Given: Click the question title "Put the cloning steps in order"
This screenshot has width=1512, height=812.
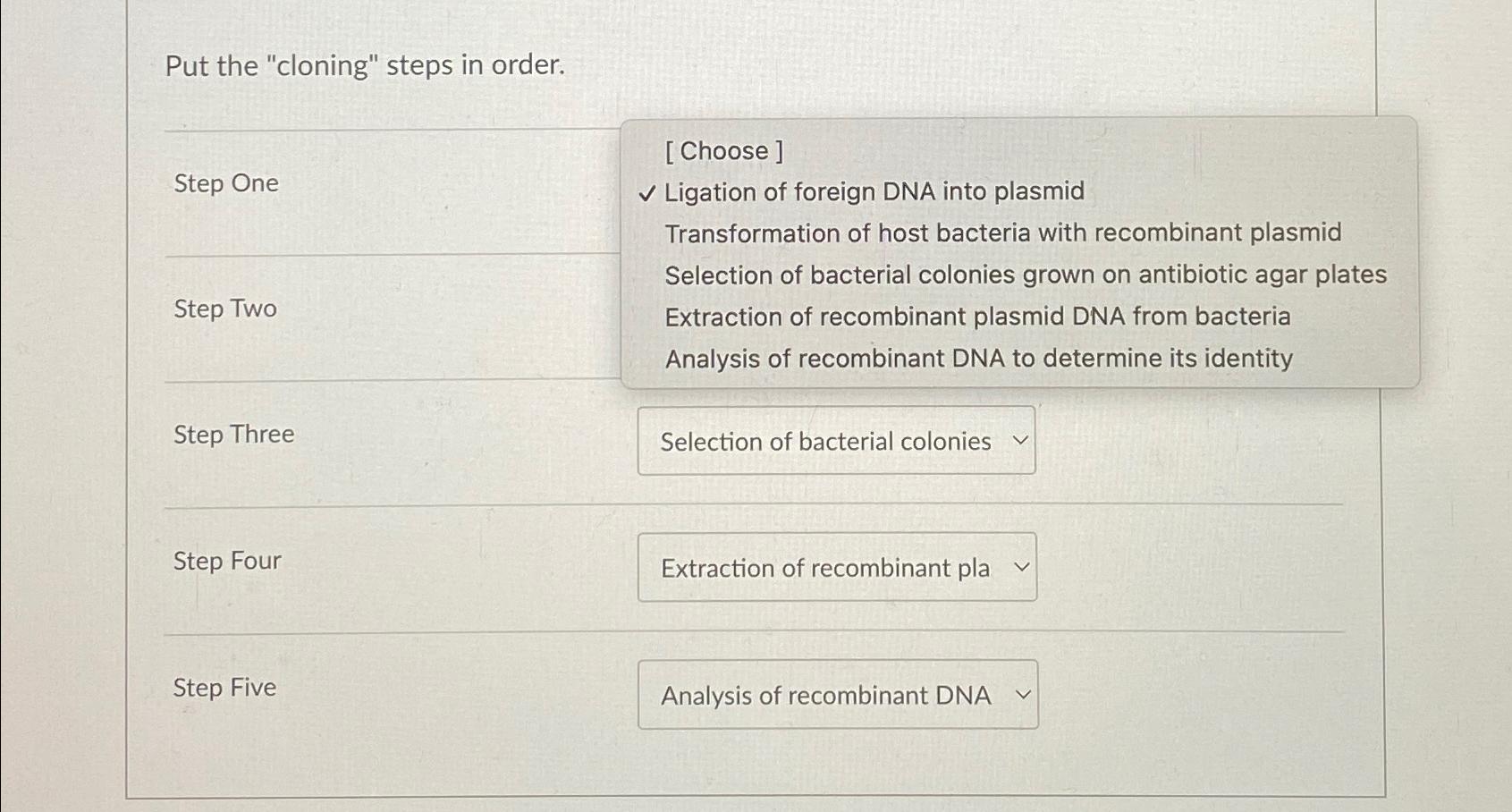Looking at the screenshot, I should click(x=364, y=65).
